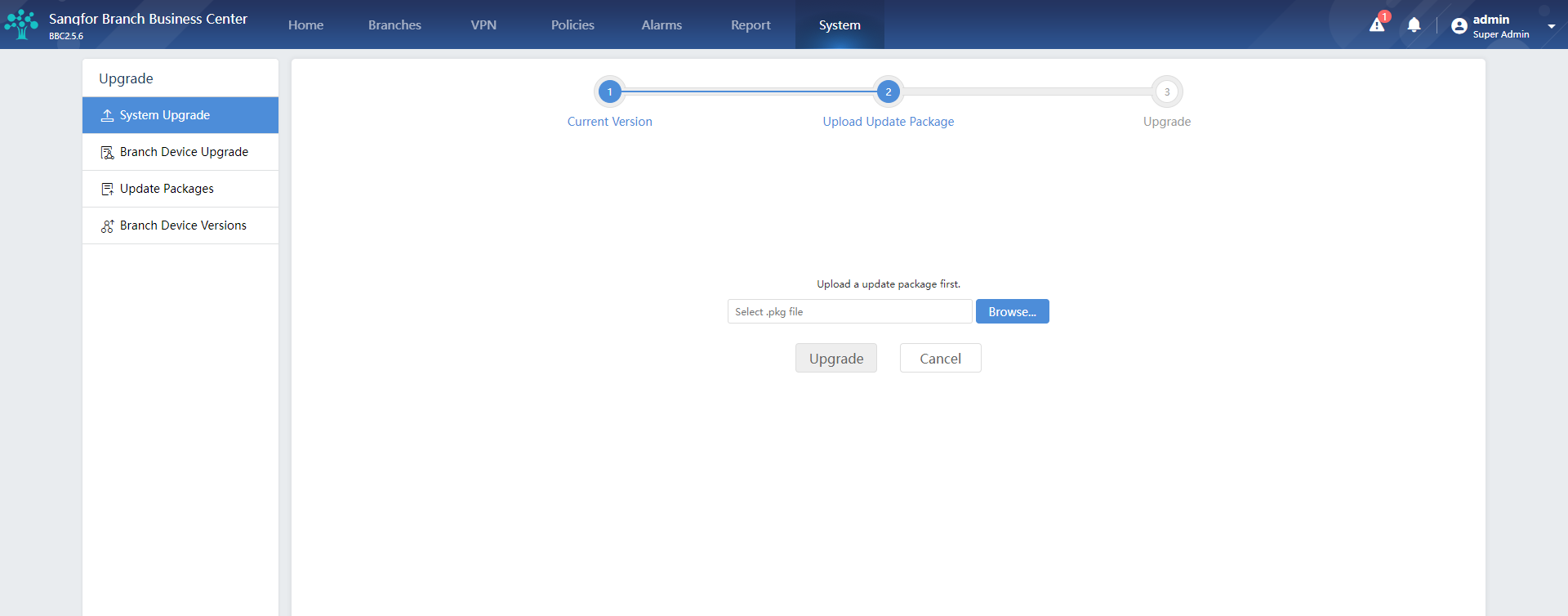Jump to step 3 Upgrade circle
Screen dimensions: 1568x616
click(x=1167, y=92)
